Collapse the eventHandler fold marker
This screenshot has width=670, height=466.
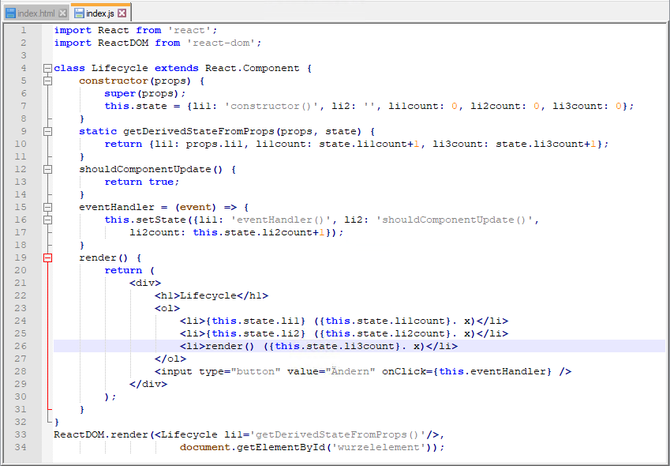click(47, 207)
